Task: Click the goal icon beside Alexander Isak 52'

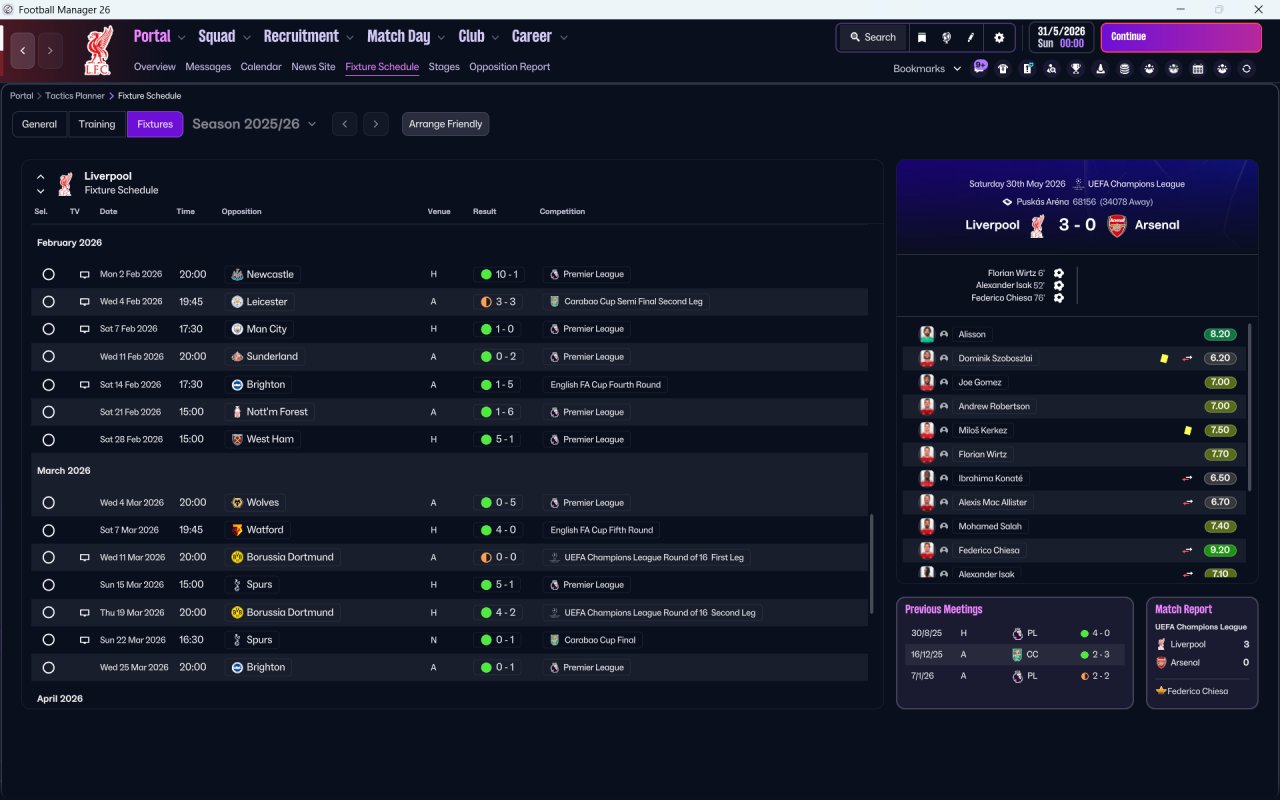Action: pyautogui.click(x=1058, y=285)
